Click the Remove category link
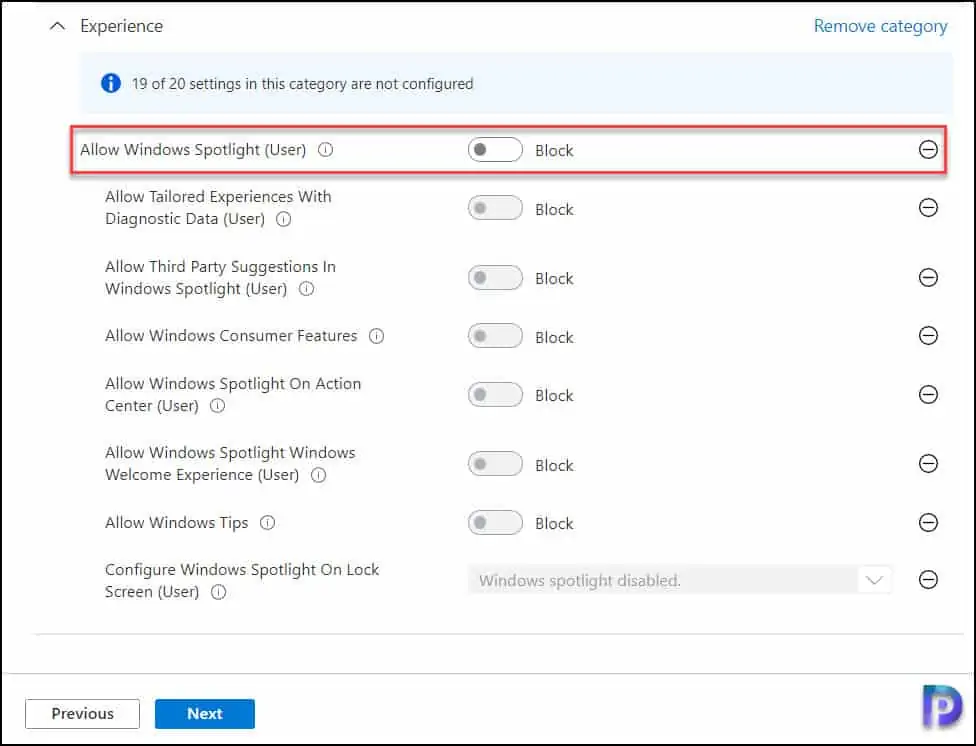Screen dimensions: 976x746 click(x=880, y=26)
